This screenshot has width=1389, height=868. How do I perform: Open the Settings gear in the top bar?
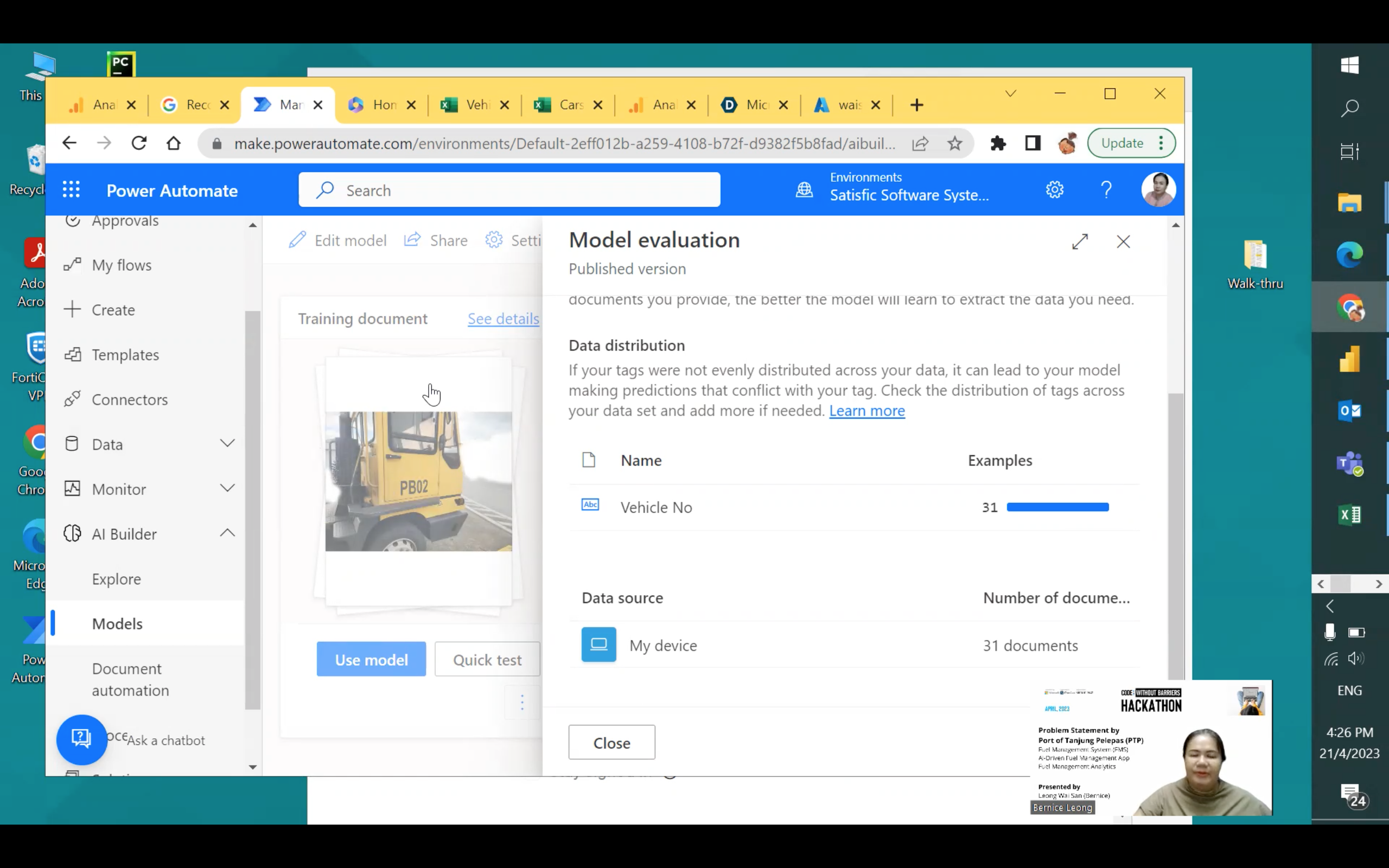(x=1055, y=189)
